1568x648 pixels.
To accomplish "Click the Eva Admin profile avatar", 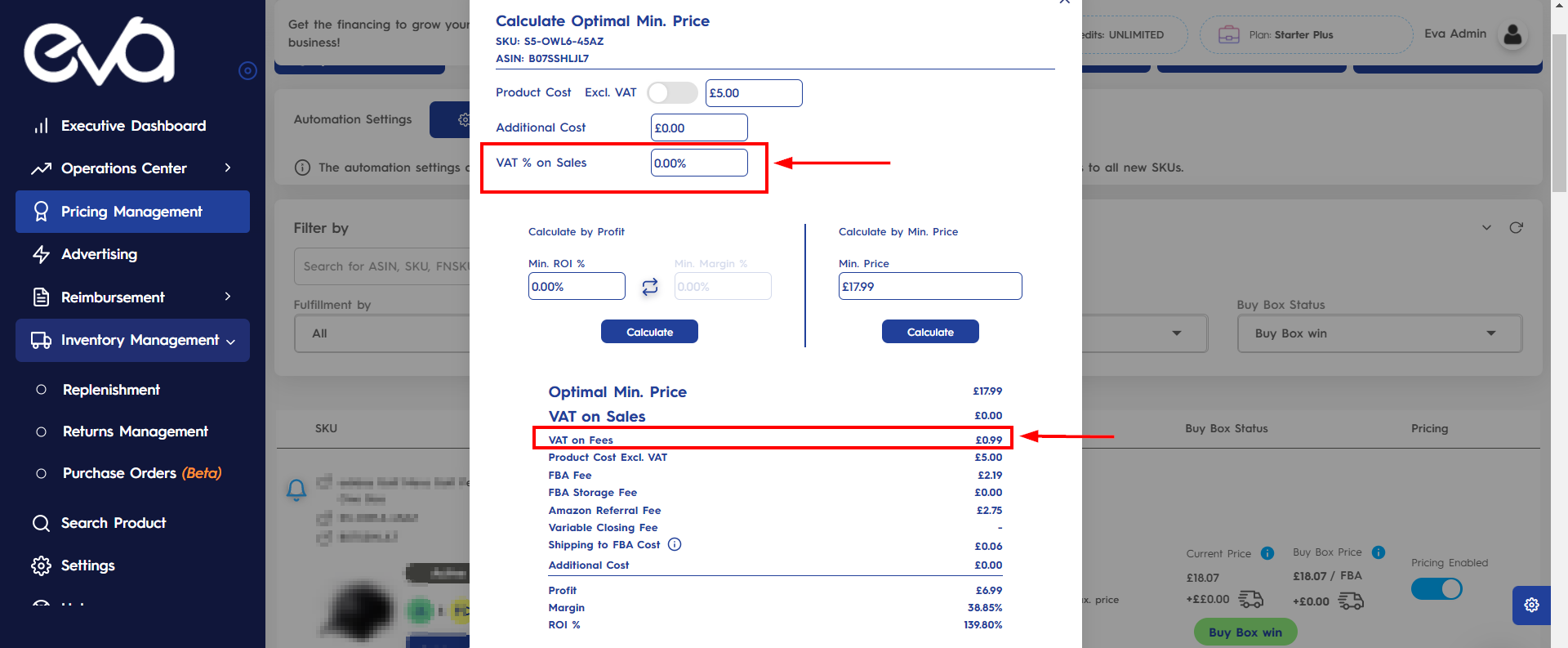I will click(1512, 34).
